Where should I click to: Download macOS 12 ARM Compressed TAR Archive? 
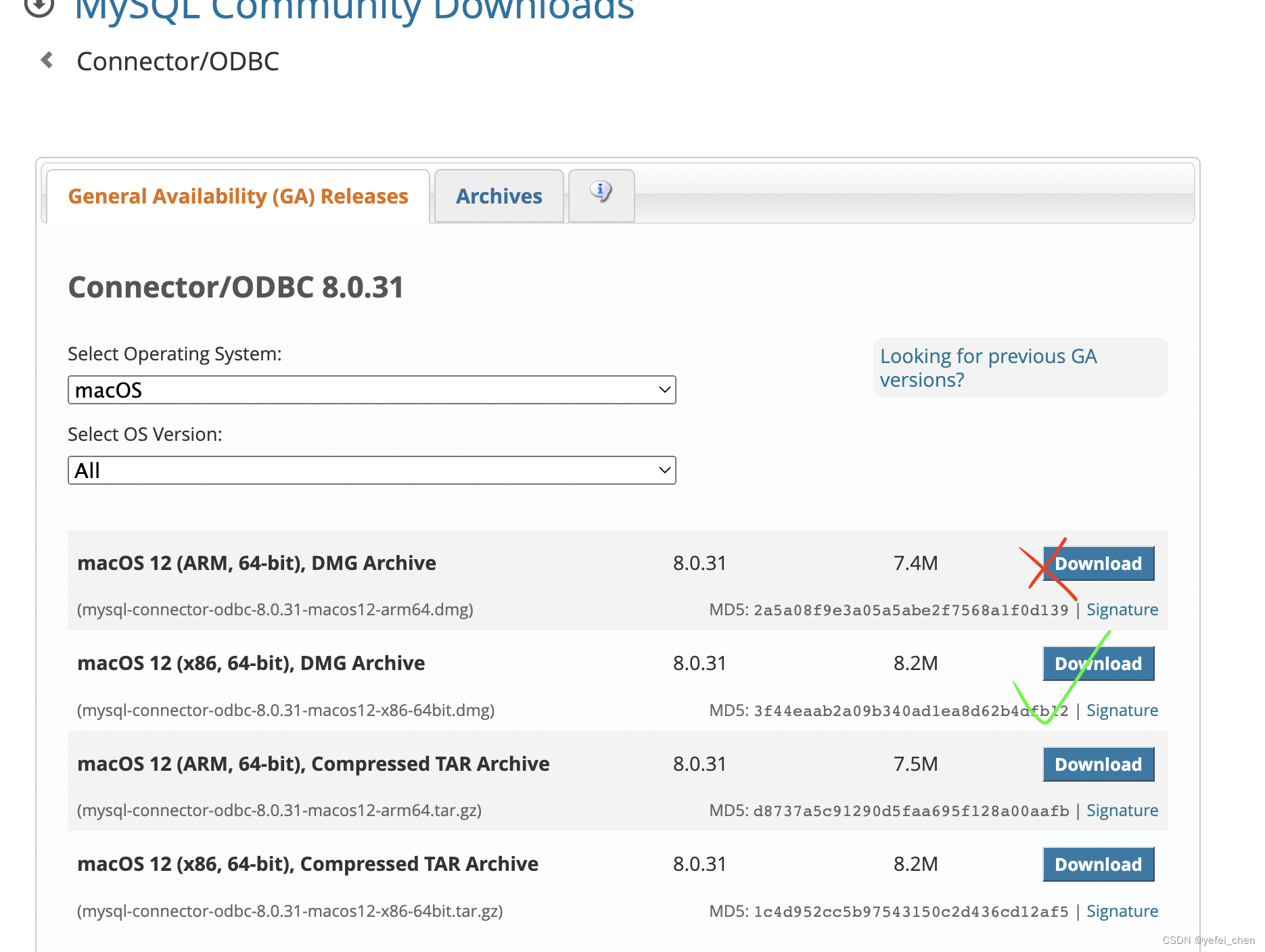(x=1099, y=764)
